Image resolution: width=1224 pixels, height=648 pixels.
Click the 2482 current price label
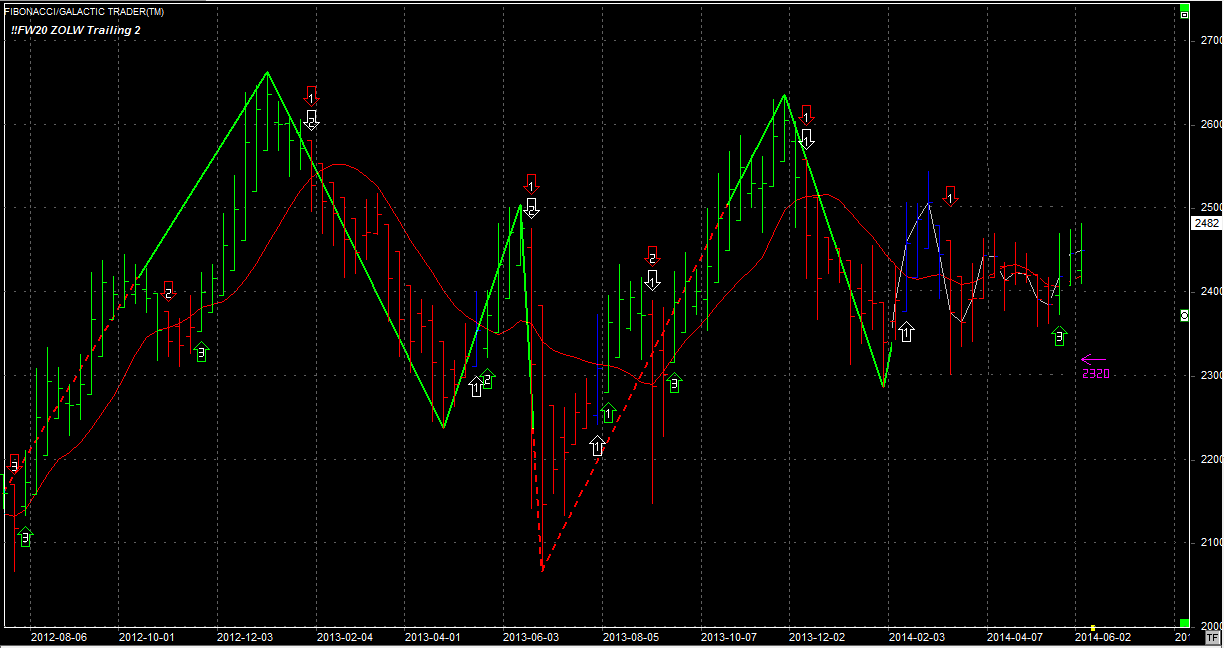tap(1206, 224)
